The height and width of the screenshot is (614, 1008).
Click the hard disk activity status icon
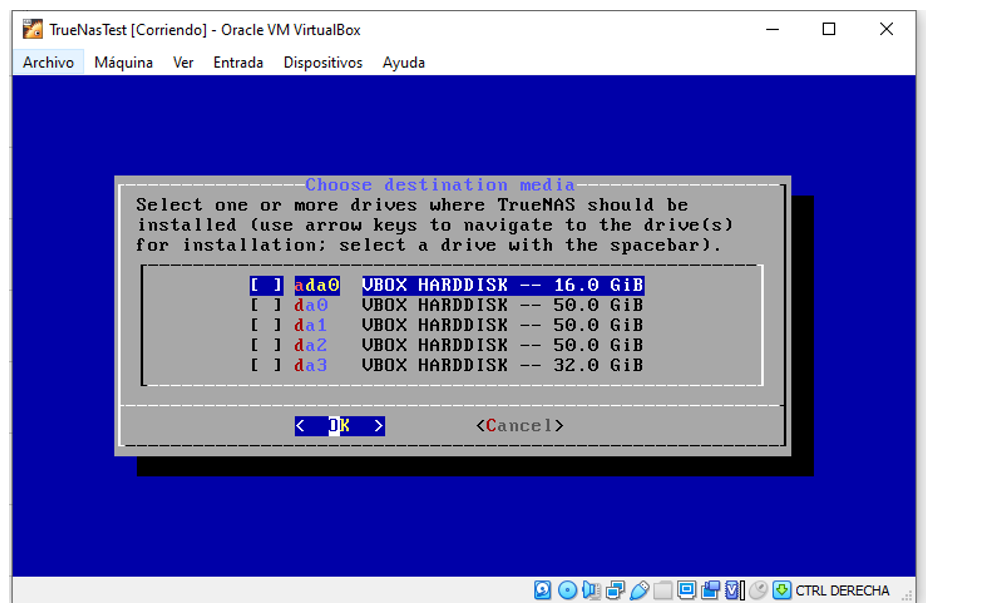coord(543,590)
